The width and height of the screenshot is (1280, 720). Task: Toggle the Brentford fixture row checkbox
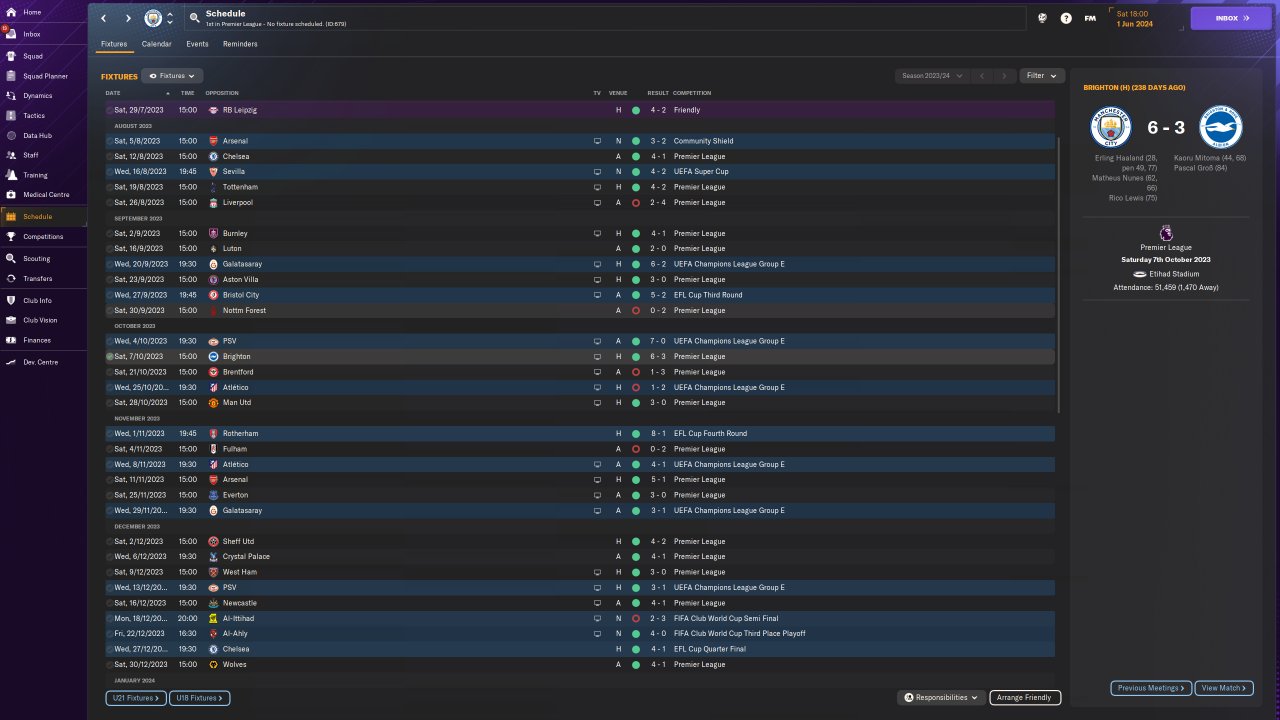point(110,372)
